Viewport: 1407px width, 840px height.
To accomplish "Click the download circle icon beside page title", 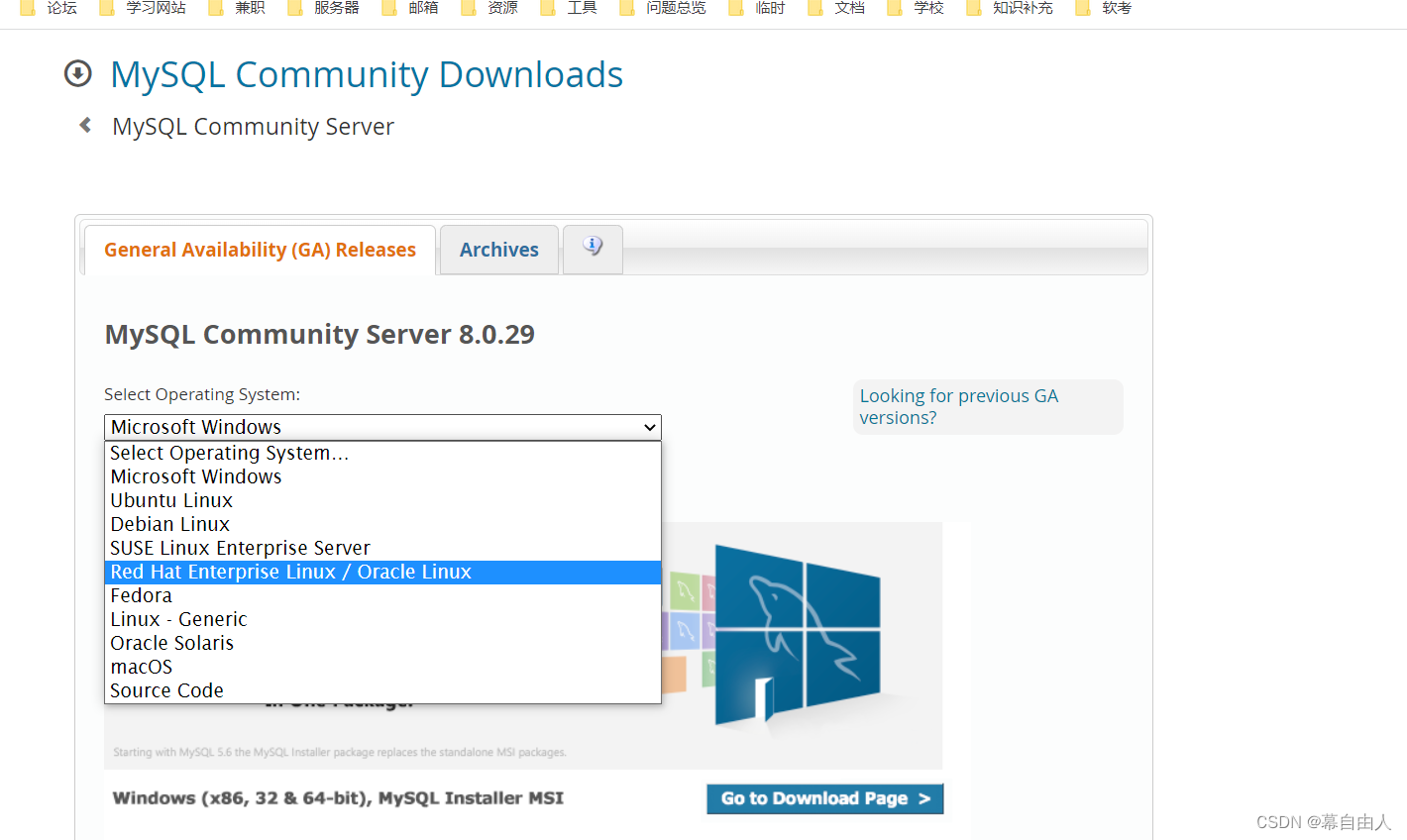I will (x=77, y=73).
